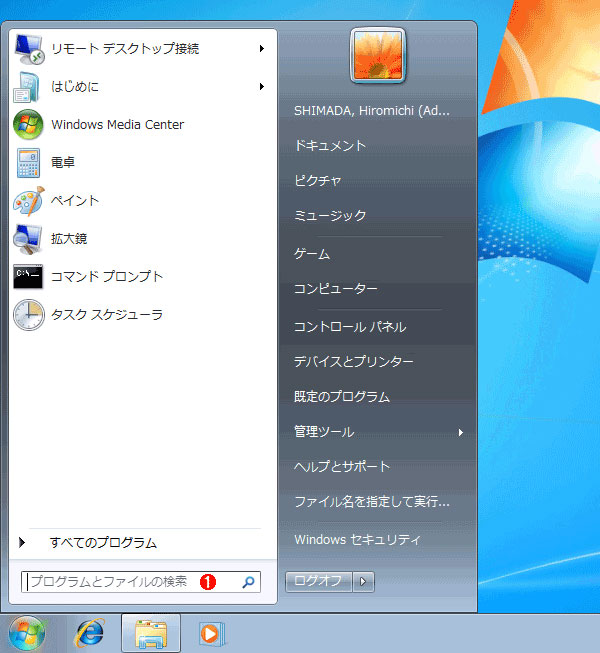Open Windows セキュリティ
This screenshot has width=600, height=653.
click(x=357, y=540)
